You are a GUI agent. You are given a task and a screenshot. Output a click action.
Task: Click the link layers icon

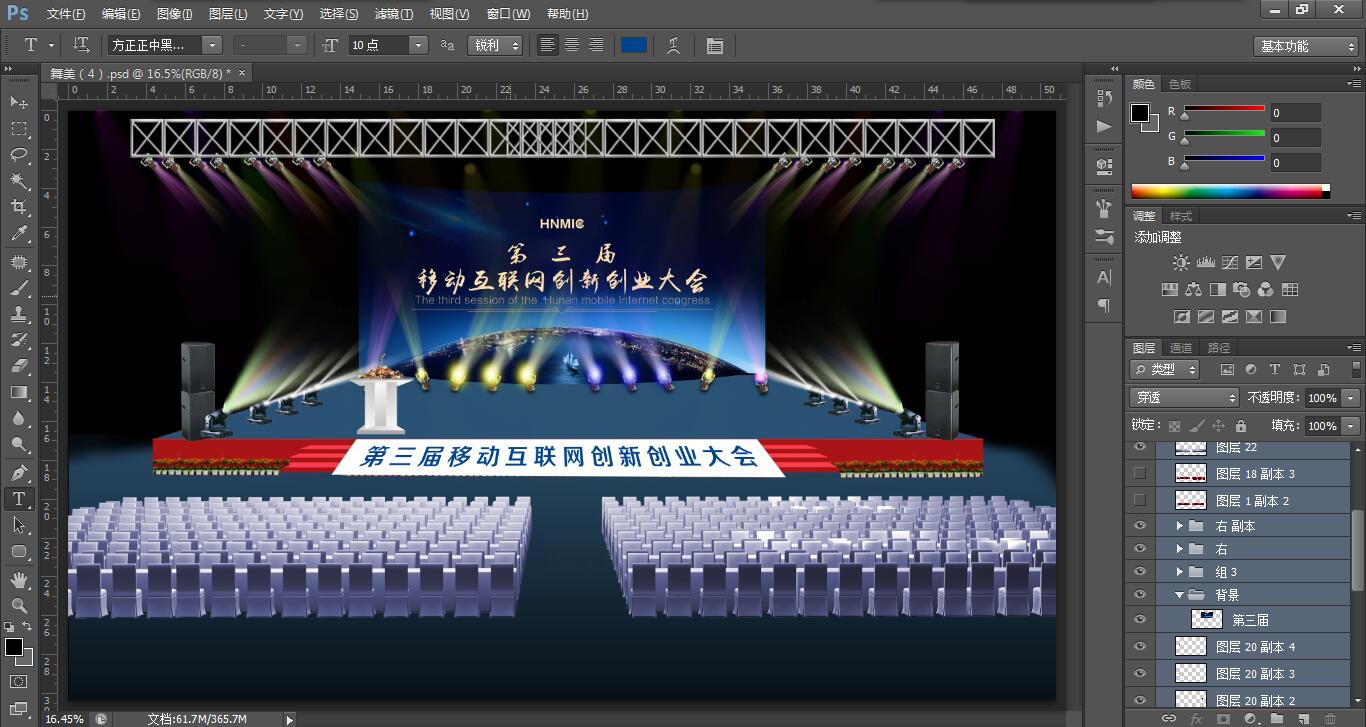[1168, 718]
